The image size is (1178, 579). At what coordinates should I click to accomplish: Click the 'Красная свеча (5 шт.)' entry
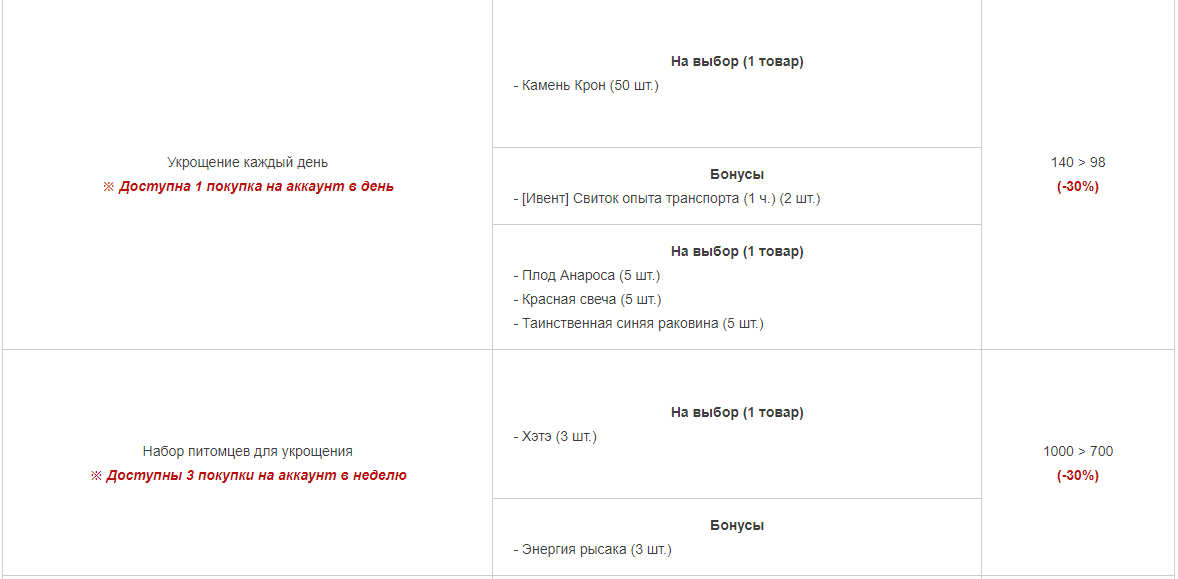pyautogui.click(x=587, y=299)
